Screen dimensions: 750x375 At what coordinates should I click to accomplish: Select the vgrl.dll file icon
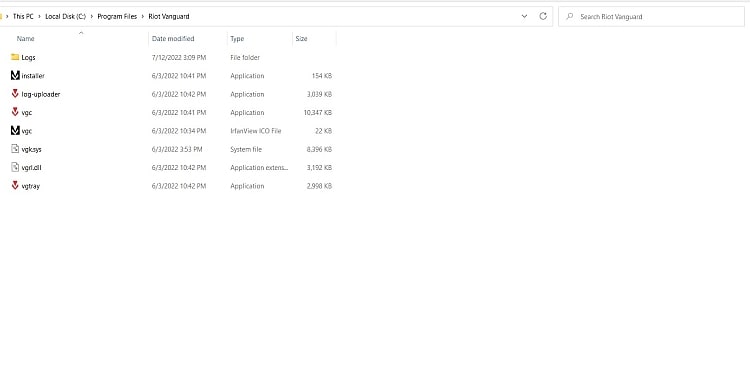pyautogui.click(x=15, y=167)
